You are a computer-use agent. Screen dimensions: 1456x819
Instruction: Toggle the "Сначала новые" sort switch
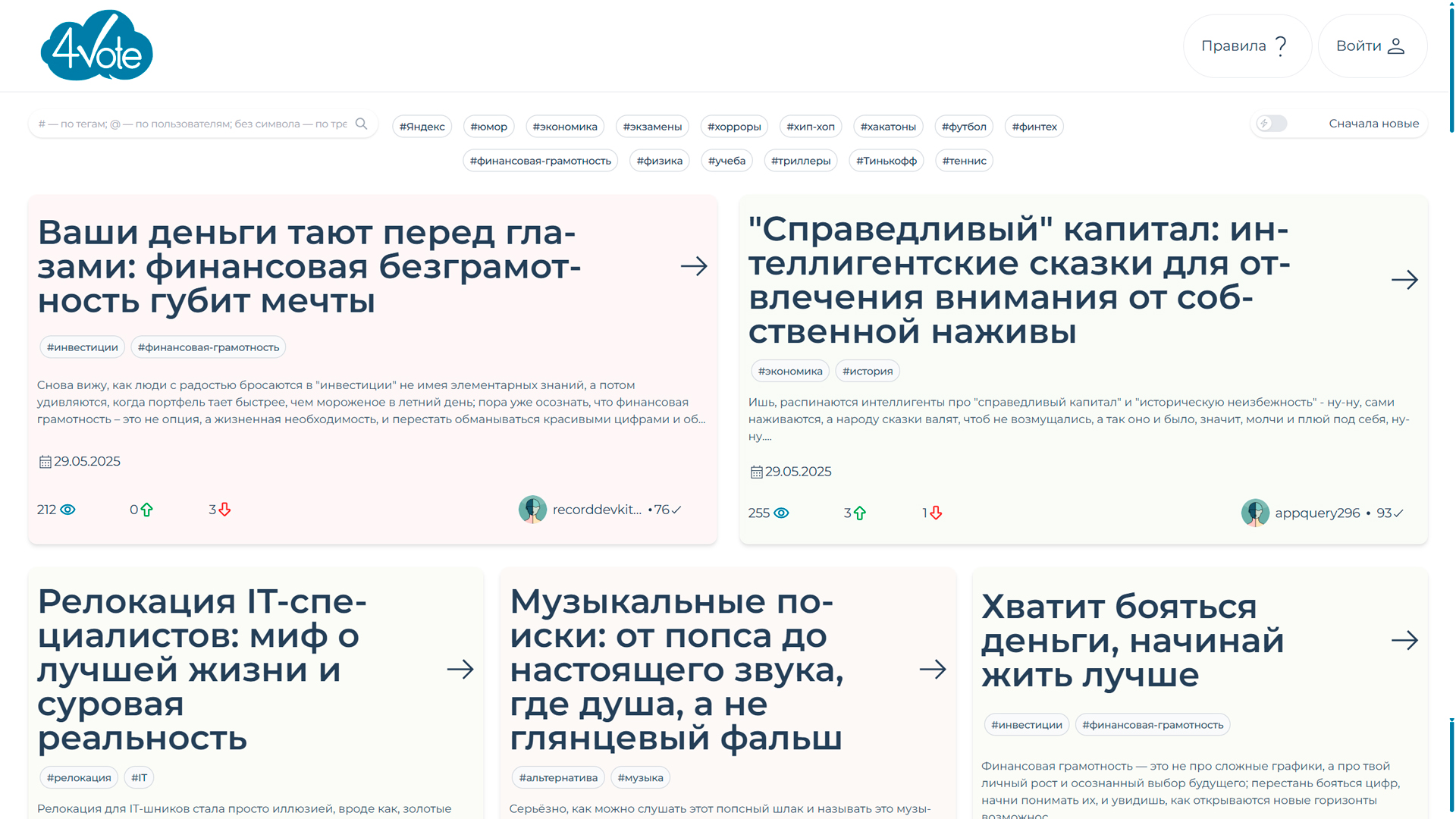pyautogui.click(x=1272, y=124)
